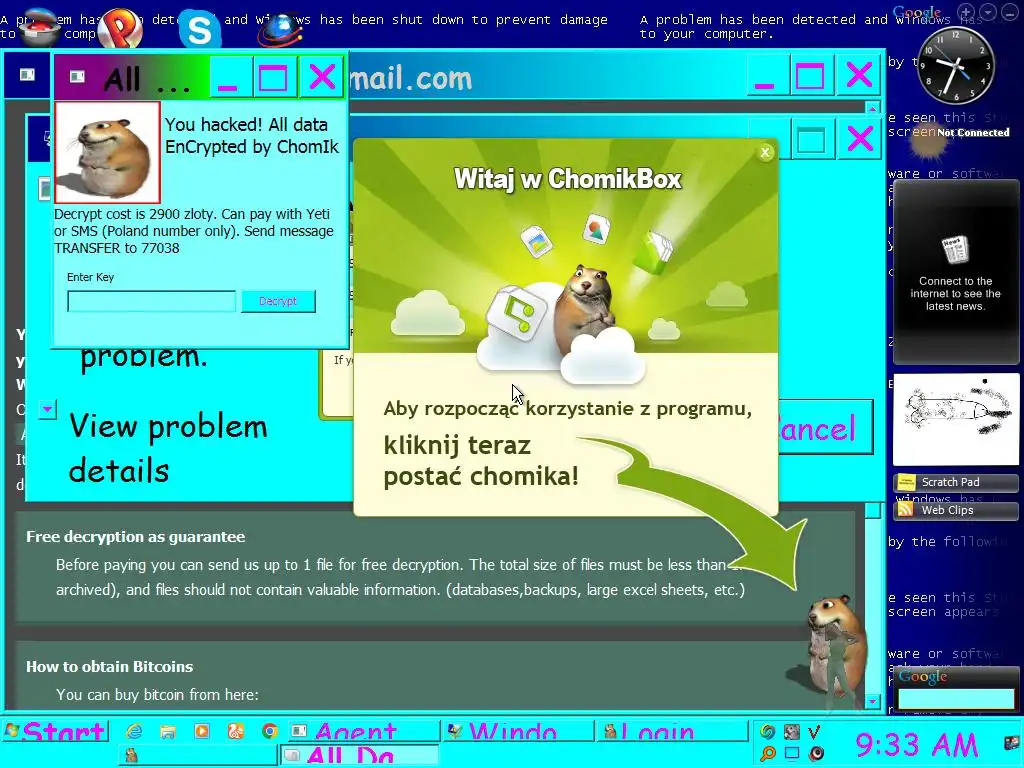Click the swirl tray icon
This screenshot has width=1024, height=768.
(x=768, y=732)
